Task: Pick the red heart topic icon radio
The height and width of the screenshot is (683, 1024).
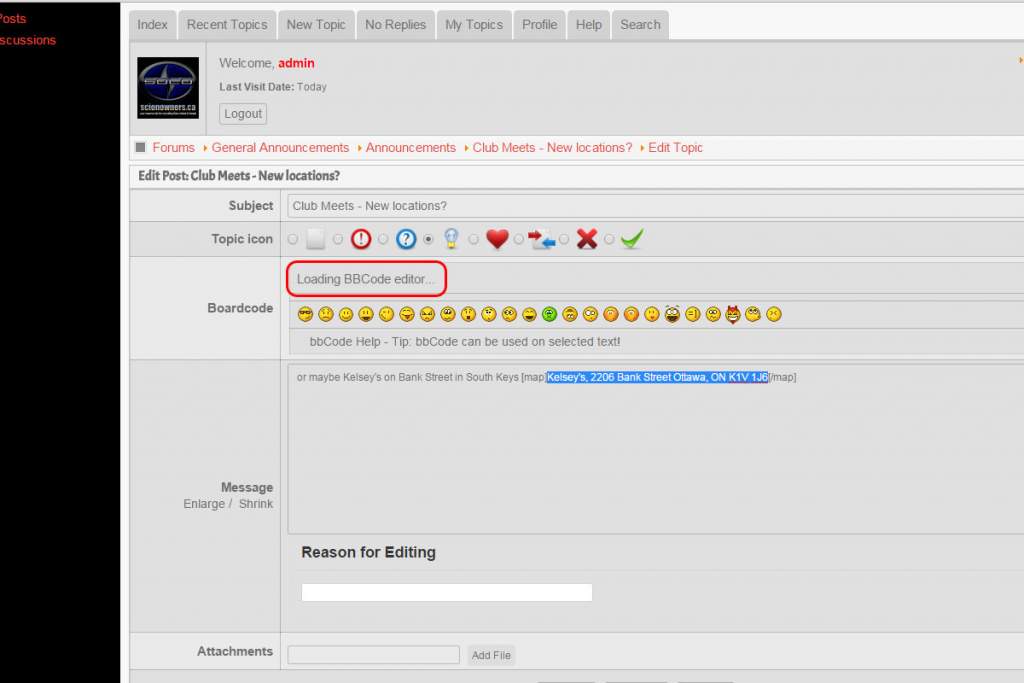Action: (x=474, y=240)
